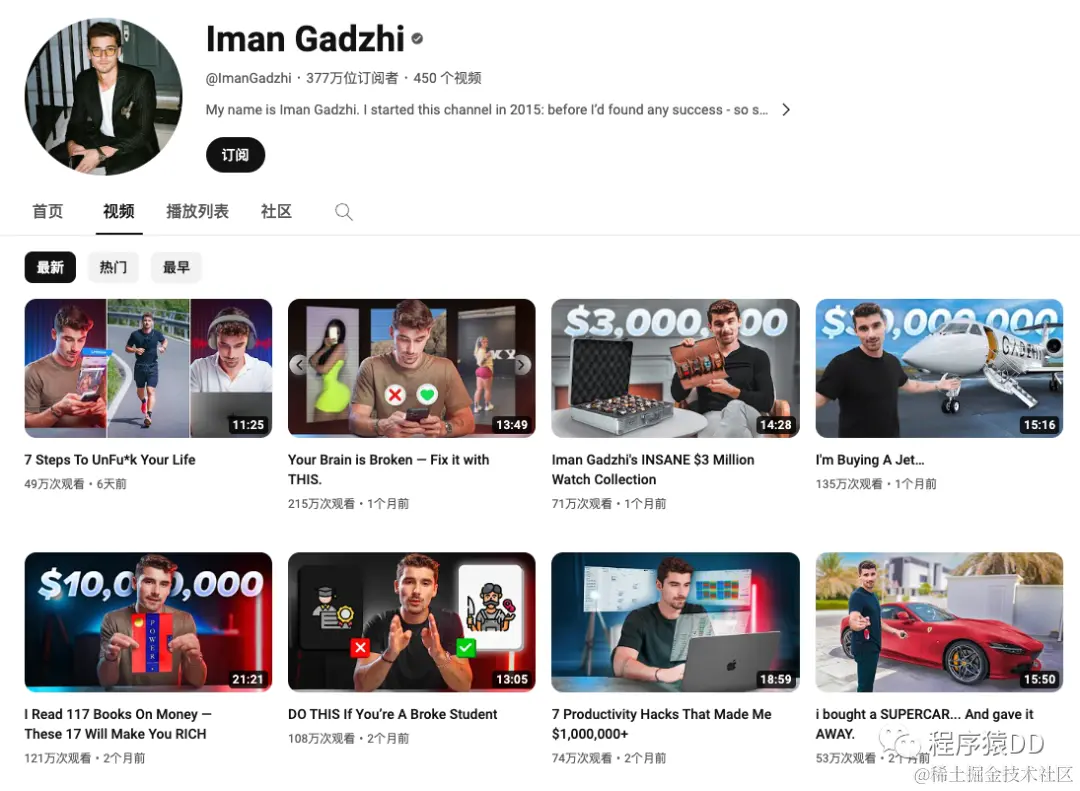Select the 热门 sort chip
The width and height of the screenshot is (1080, 791).
(114, 267)
